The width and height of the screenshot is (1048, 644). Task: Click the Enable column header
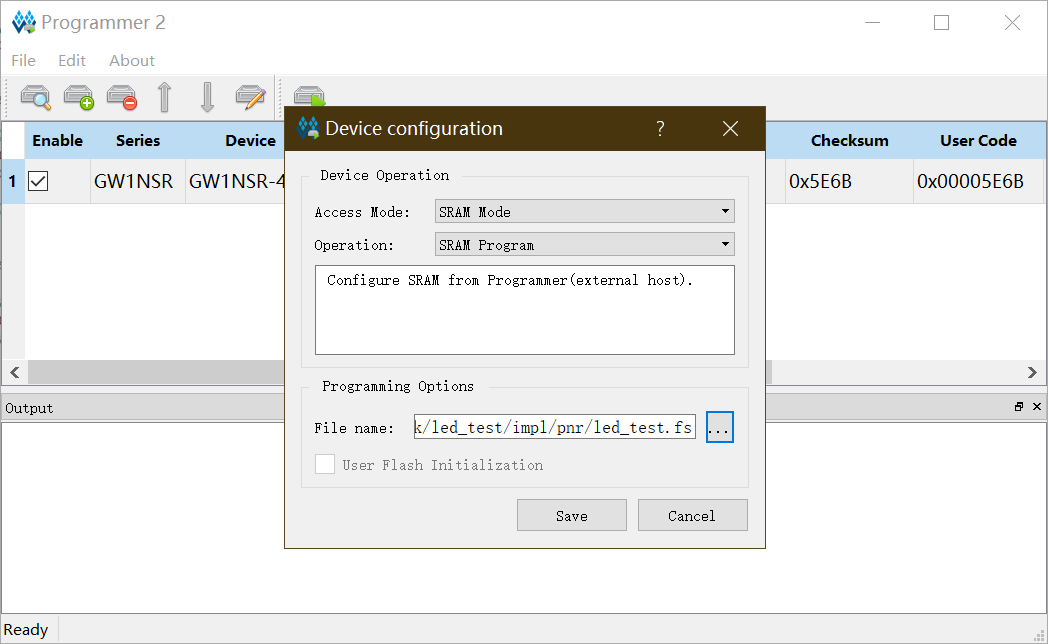[x=57, y=140]
